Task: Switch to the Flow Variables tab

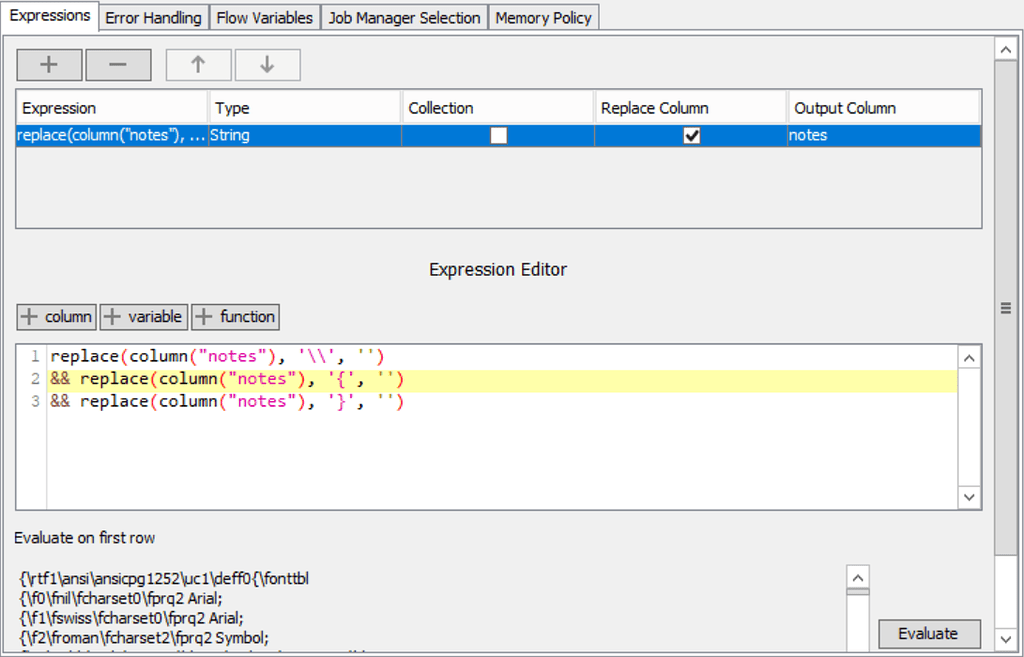Action: click(x=264, y=17)
